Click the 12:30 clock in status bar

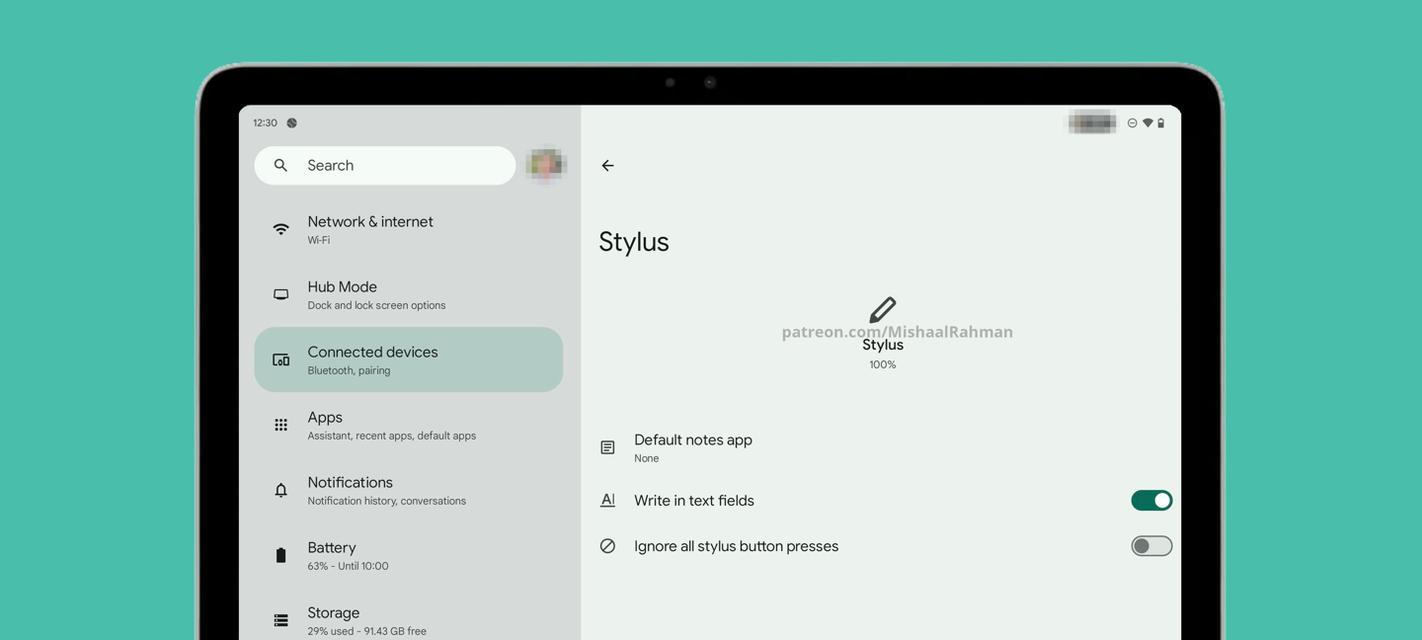coord(265,123)
